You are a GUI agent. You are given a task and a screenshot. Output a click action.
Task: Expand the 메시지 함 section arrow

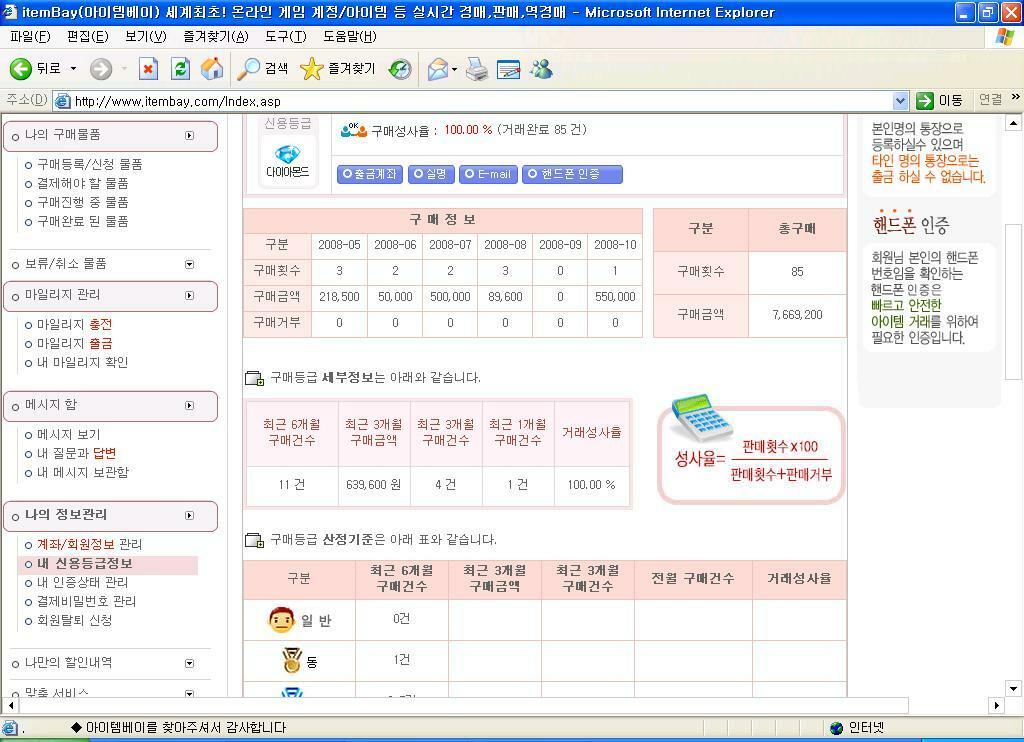189,406
